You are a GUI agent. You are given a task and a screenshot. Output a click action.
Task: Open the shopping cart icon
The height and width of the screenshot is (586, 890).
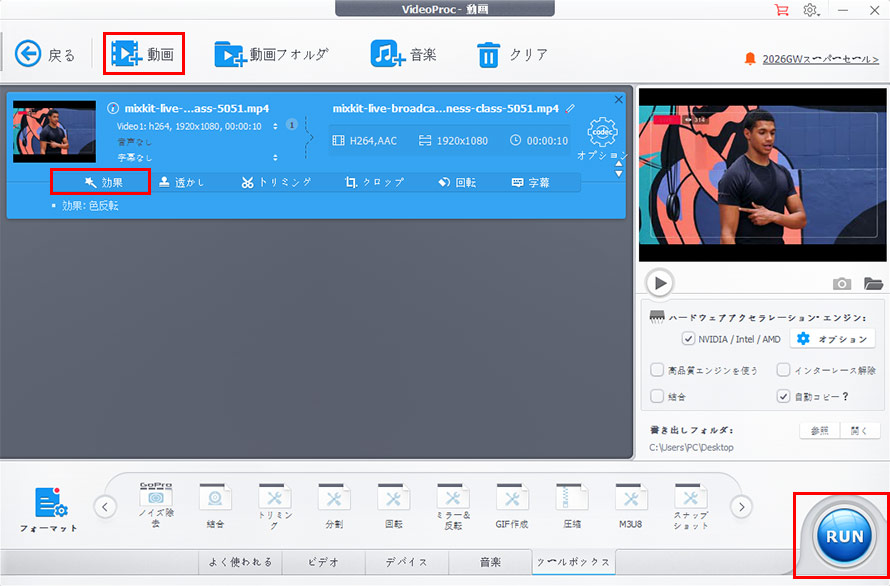click(782, 10)
